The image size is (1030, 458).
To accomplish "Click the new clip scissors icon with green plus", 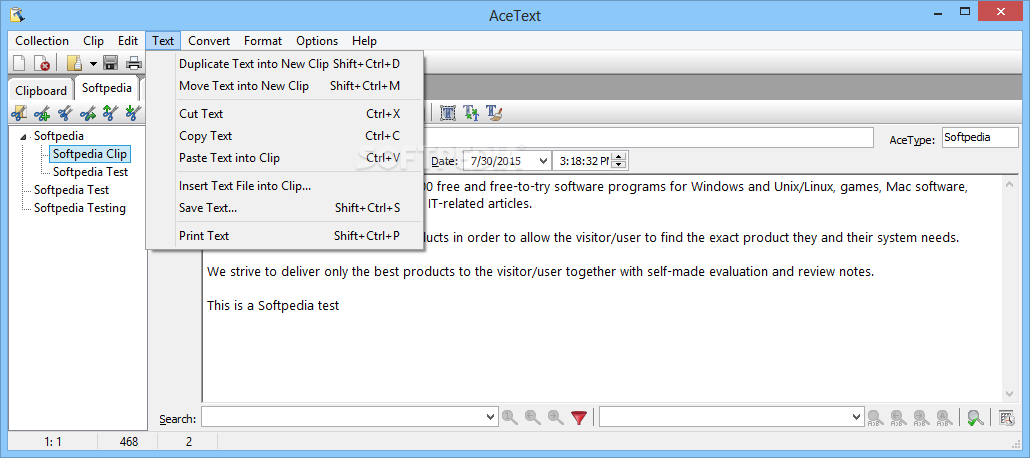I will pos(42,113).
